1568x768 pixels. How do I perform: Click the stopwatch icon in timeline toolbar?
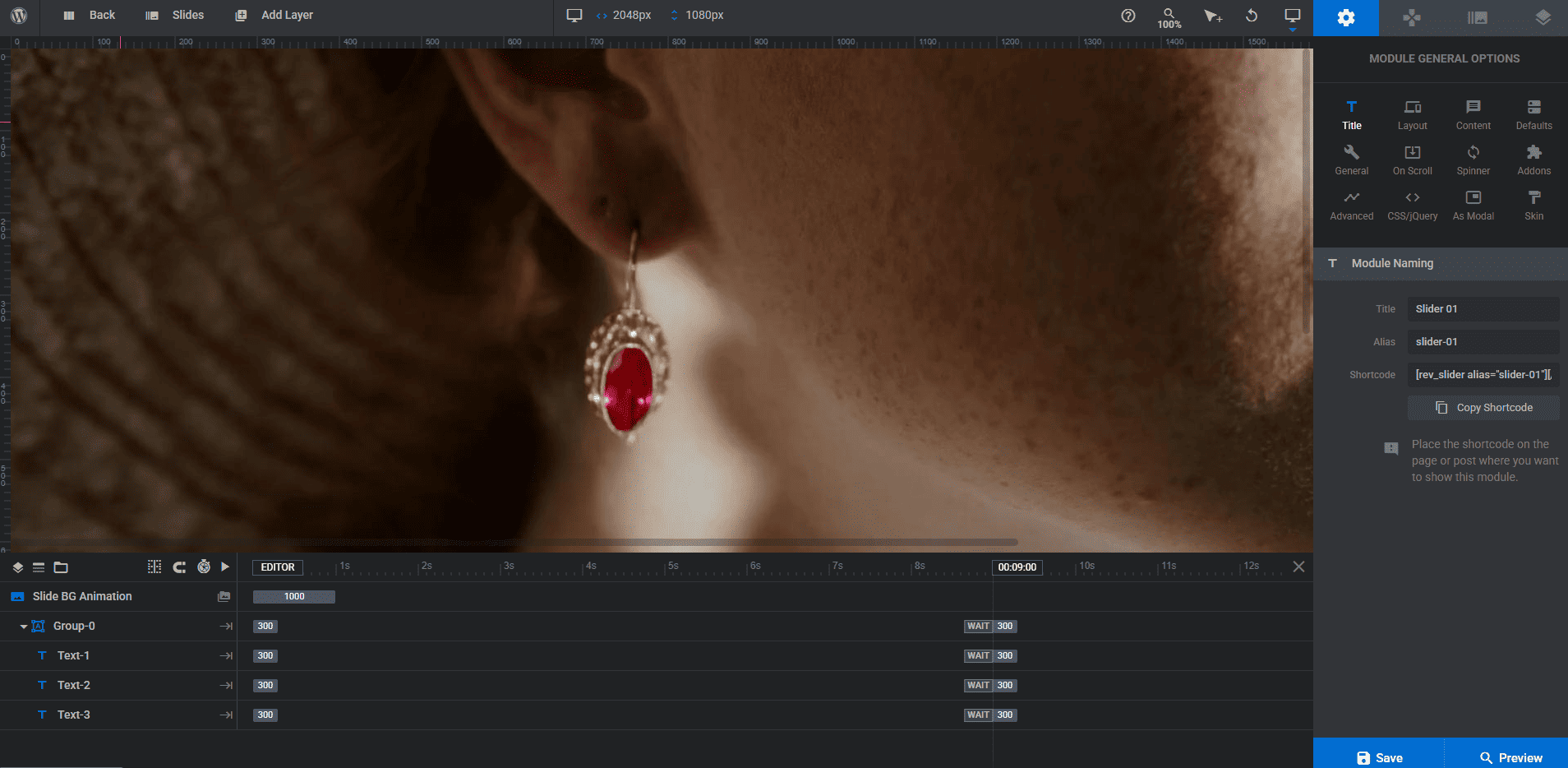click(204, 567)
